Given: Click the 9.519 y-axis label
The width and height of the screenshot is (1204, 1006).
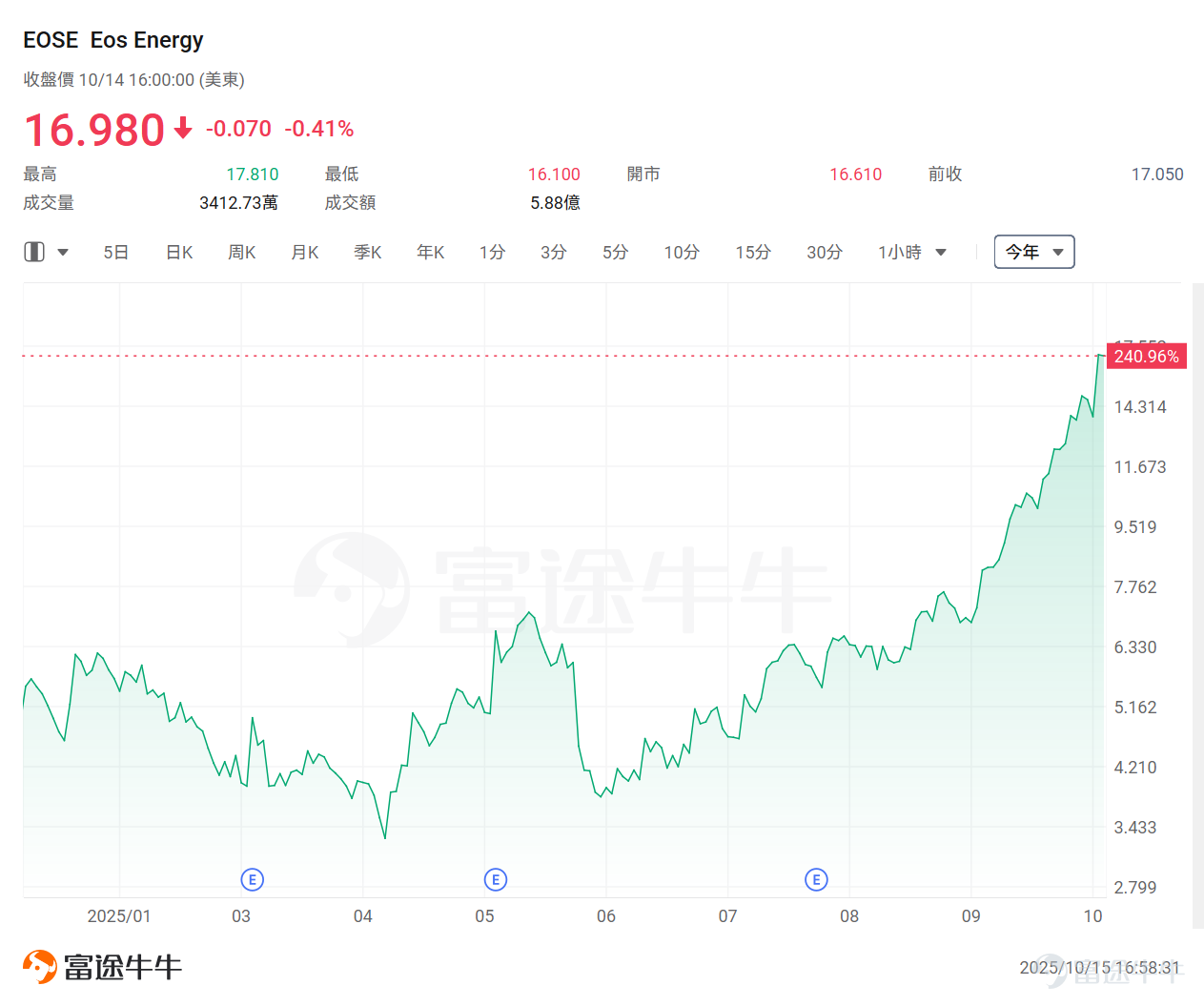Looking at the screenshot, I should (x=1135, y=527).
